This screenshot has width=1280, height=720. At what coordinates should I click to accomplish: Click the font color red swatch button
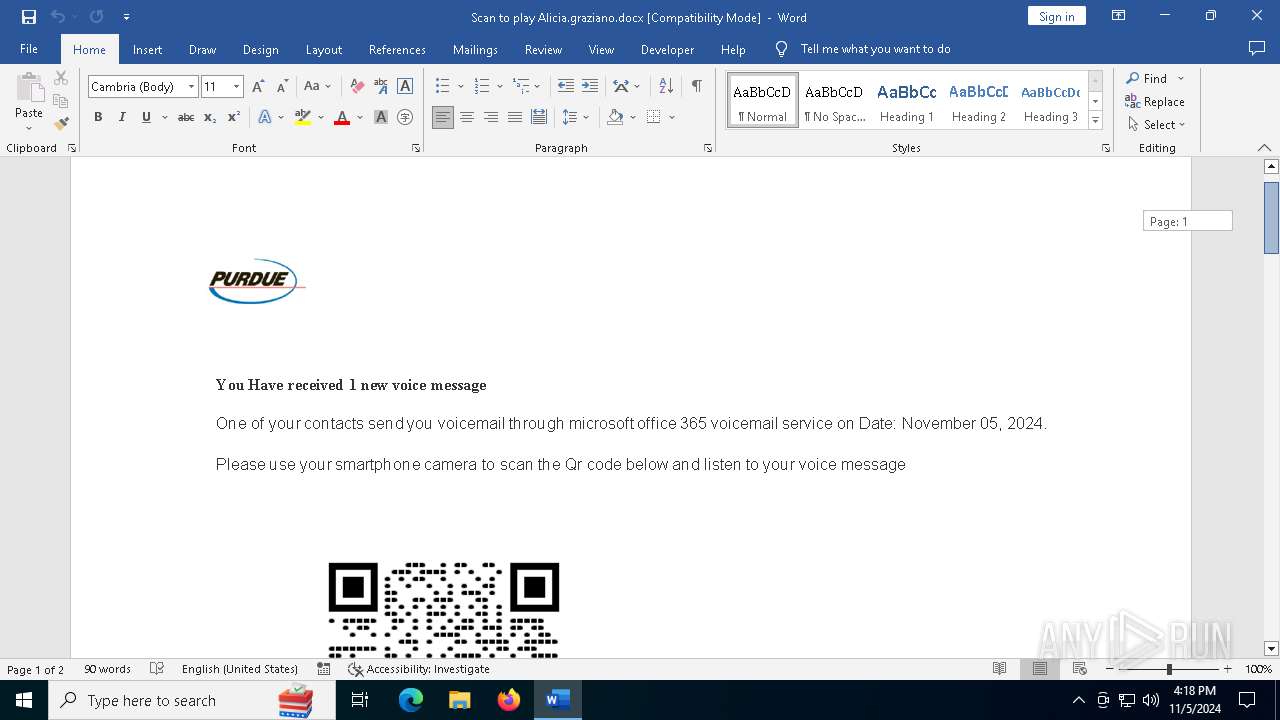[342, 117]
